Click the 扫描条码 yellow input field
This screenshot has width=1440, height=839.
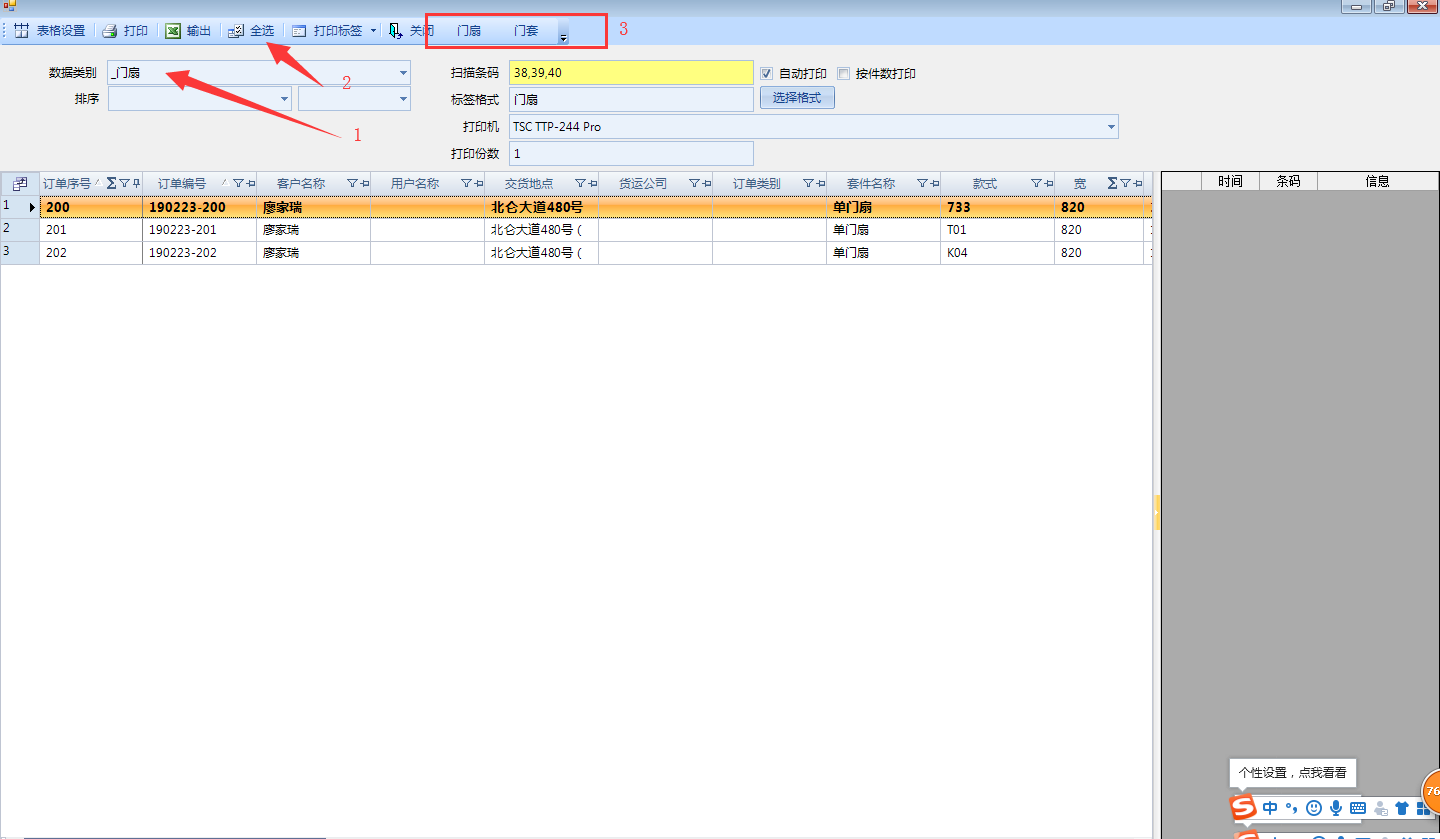point(630,73)
